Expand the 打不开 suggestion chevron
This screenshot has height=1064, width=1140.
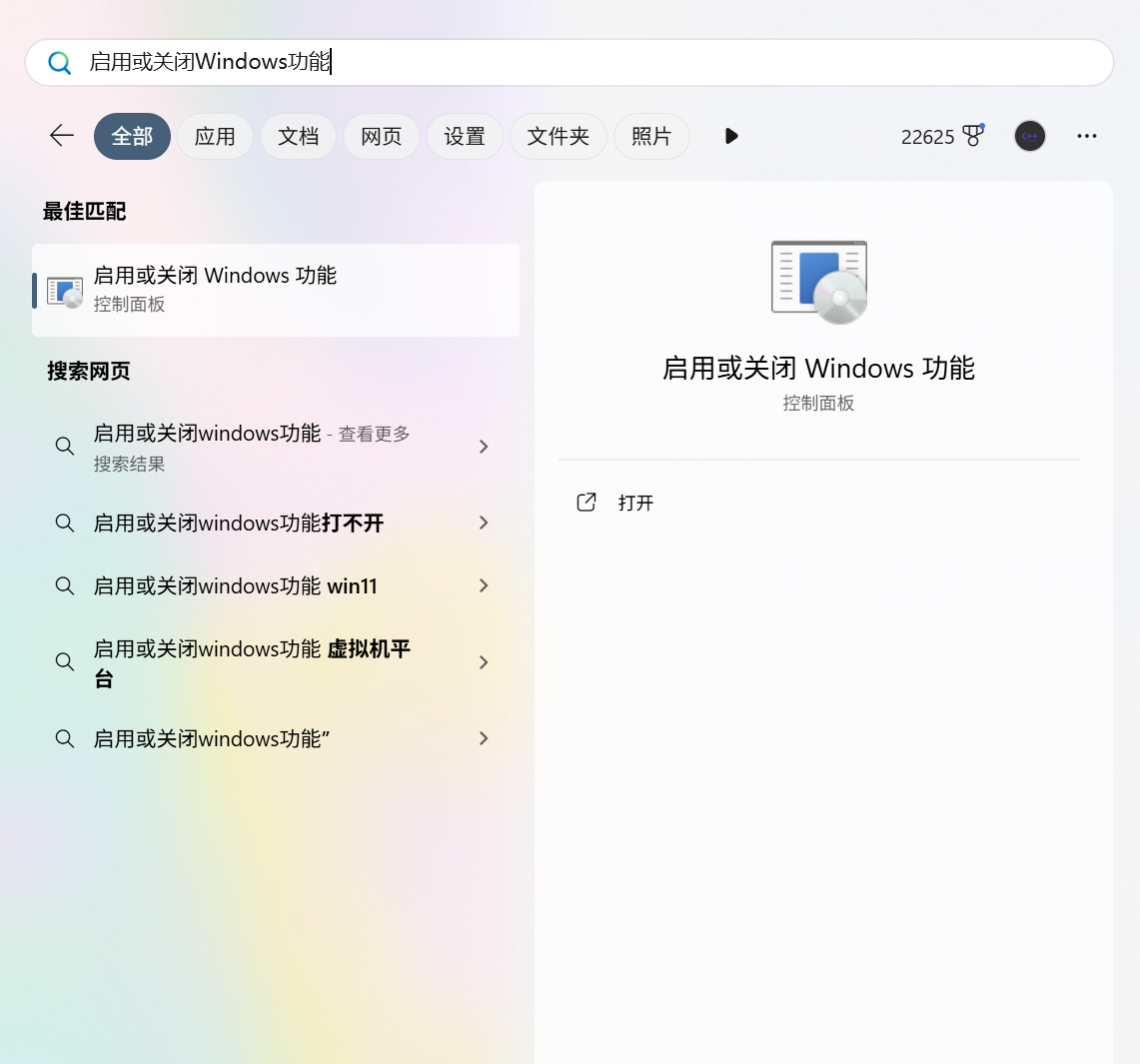pos(484,523)
